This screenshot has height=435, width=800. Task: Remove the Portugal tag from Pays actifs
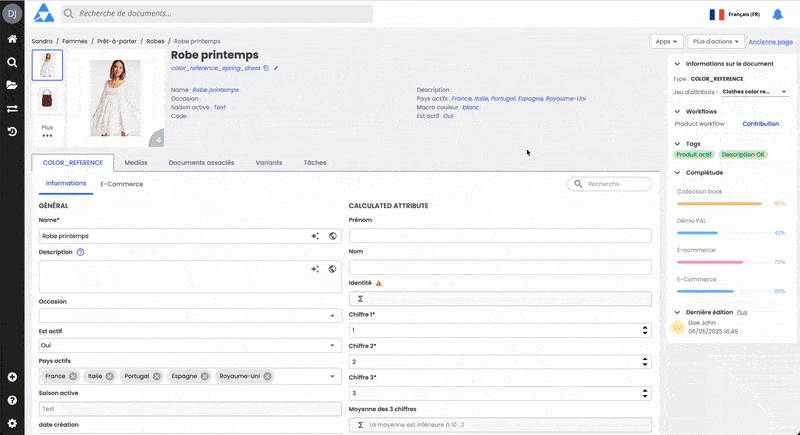(157, 376)
